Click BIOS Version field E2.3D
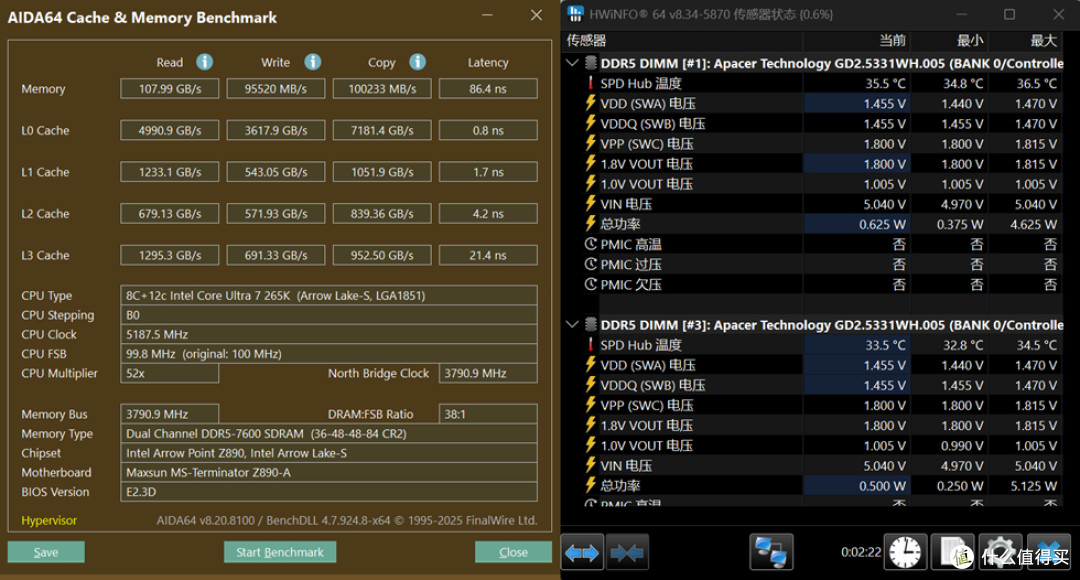The width and height of the screenshot is (1080, 580). point(329,491)
